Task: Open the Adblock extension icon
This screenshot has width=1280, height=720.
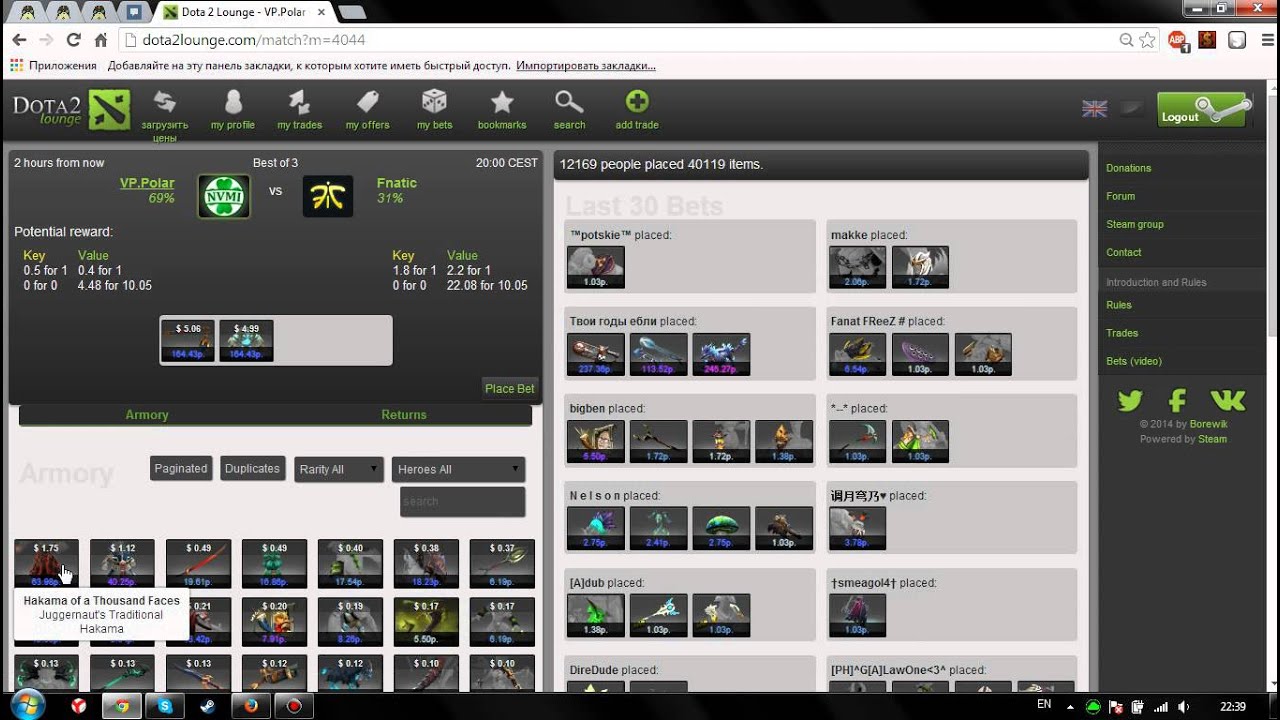Action: (x=1178, y=40)
